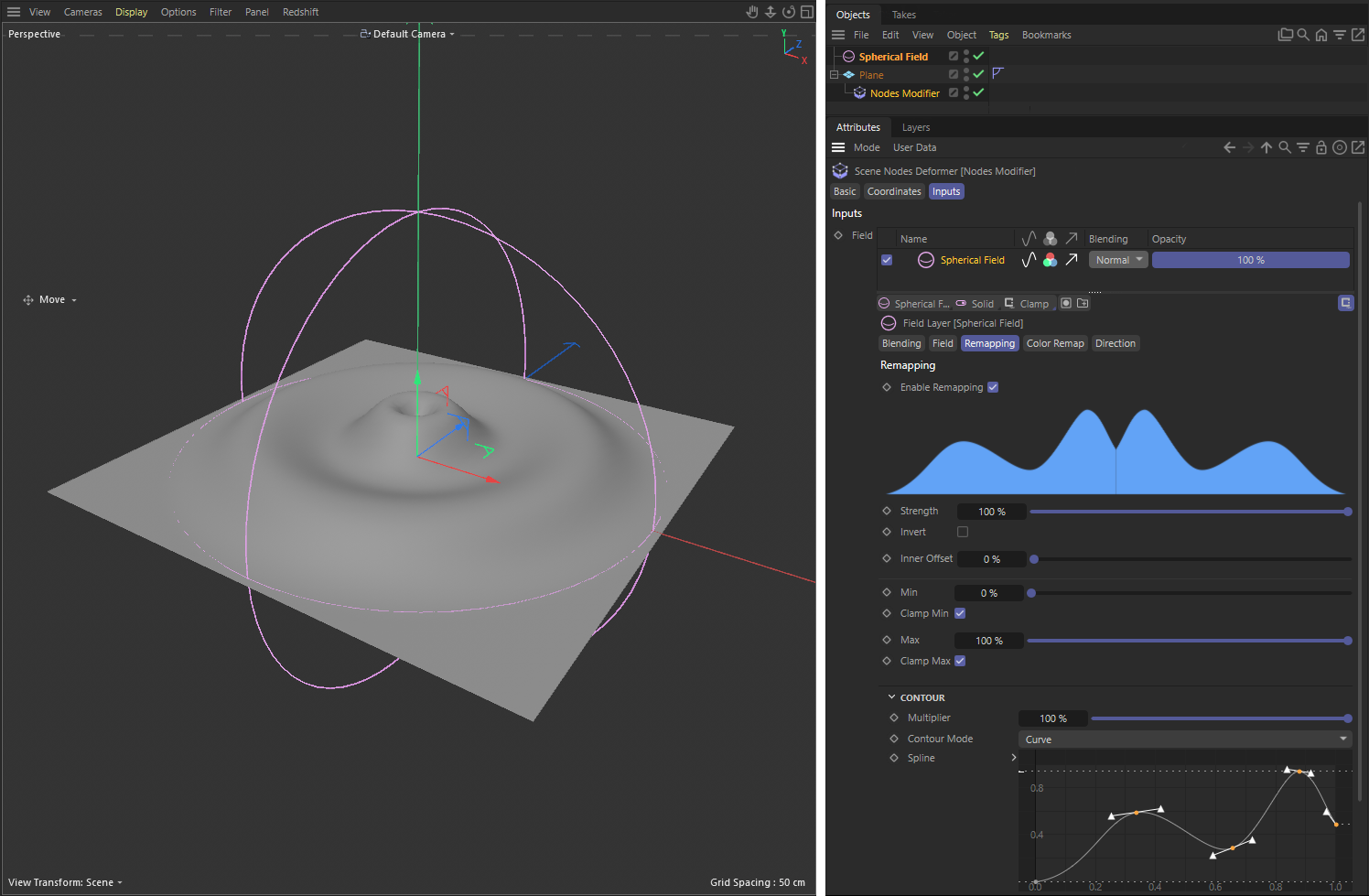This screenshot has width=1369, height=896.
Task: Collapse the CONTOUR section
Action: pos(892,697)
